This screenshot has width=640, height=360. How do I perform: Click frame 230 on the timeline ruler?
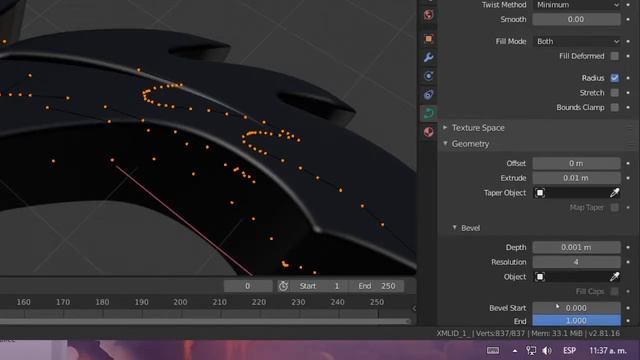click(298, 302)
